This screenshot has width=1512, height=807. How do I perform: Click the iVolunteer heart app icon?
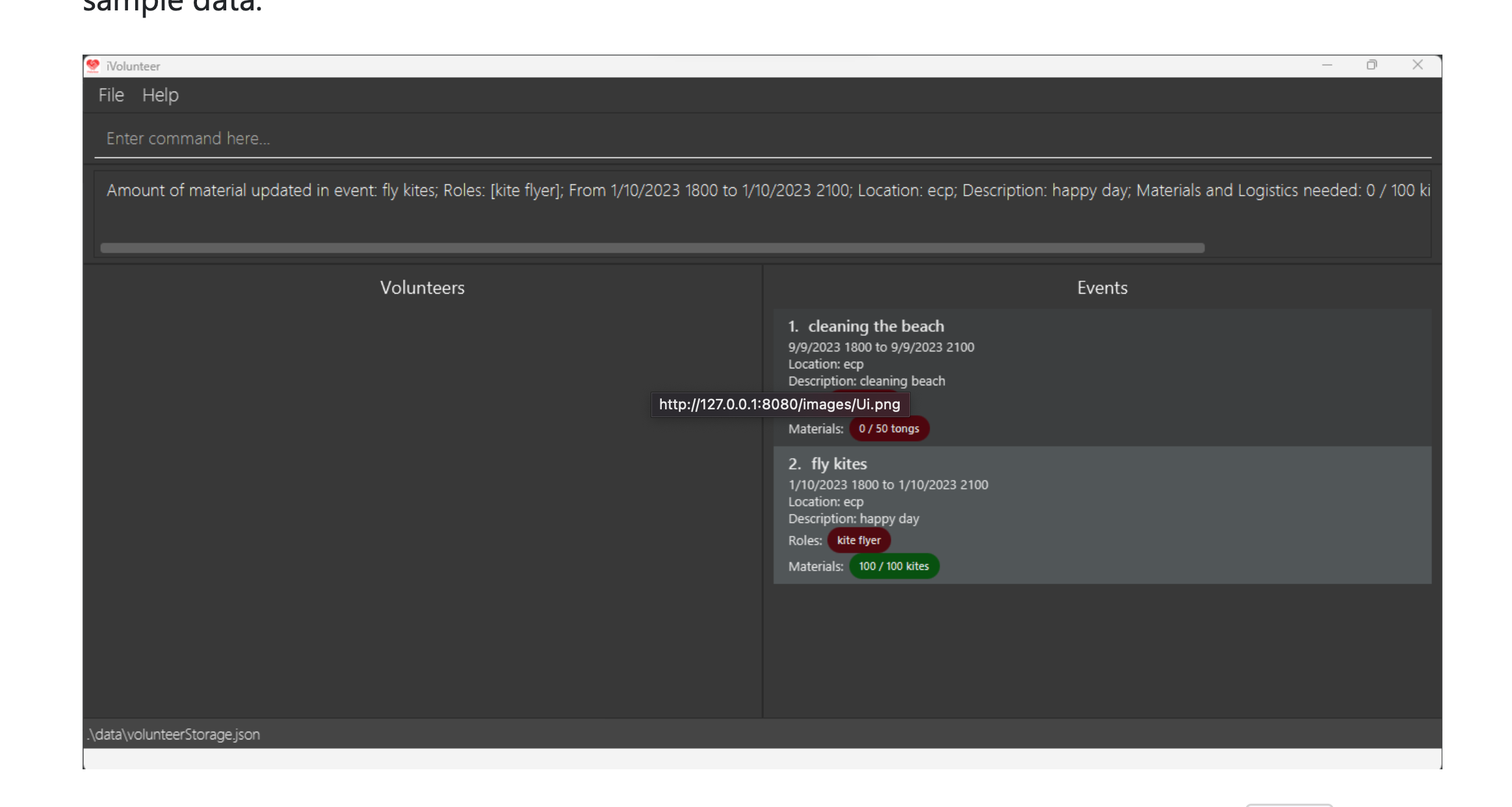pyautogui.click(x=93, y=66)
